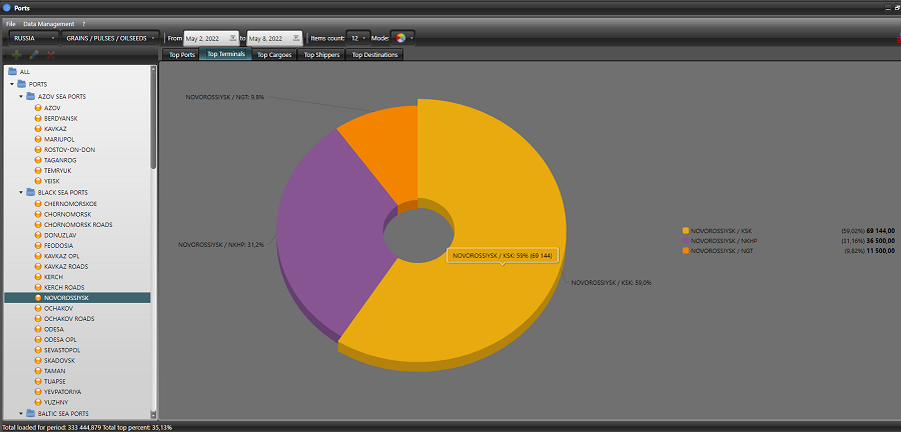The width and height of the screenshot is (901, 432).
Task: Switch to the Top Cargoes tab
Action: (274, 55)
